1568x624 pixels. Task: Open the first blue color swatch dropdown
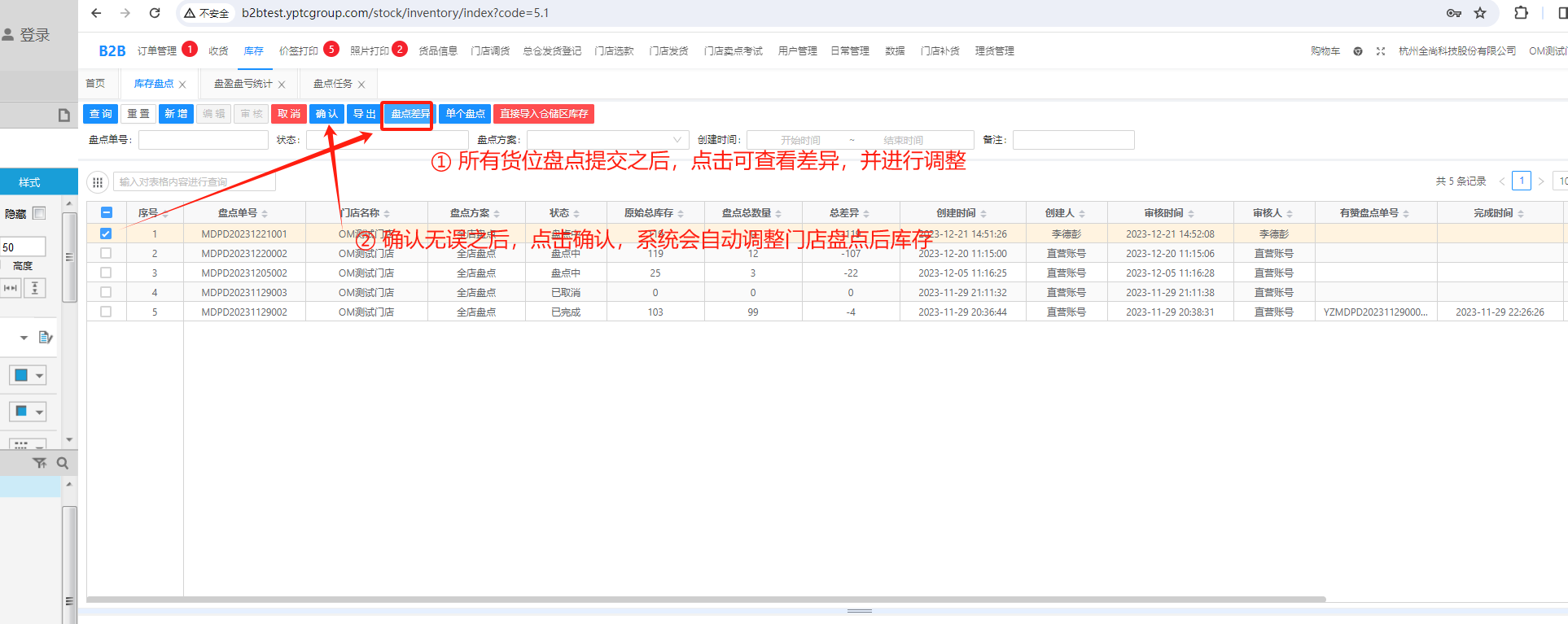[x=28, y=375]
